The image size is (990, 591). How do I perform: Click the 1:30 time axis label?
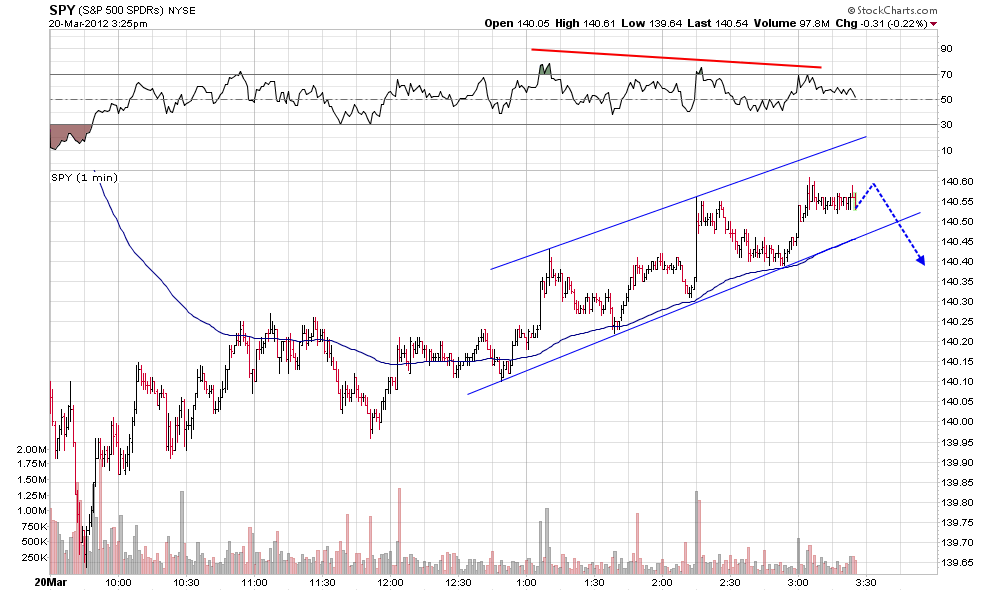coord(594,582)
